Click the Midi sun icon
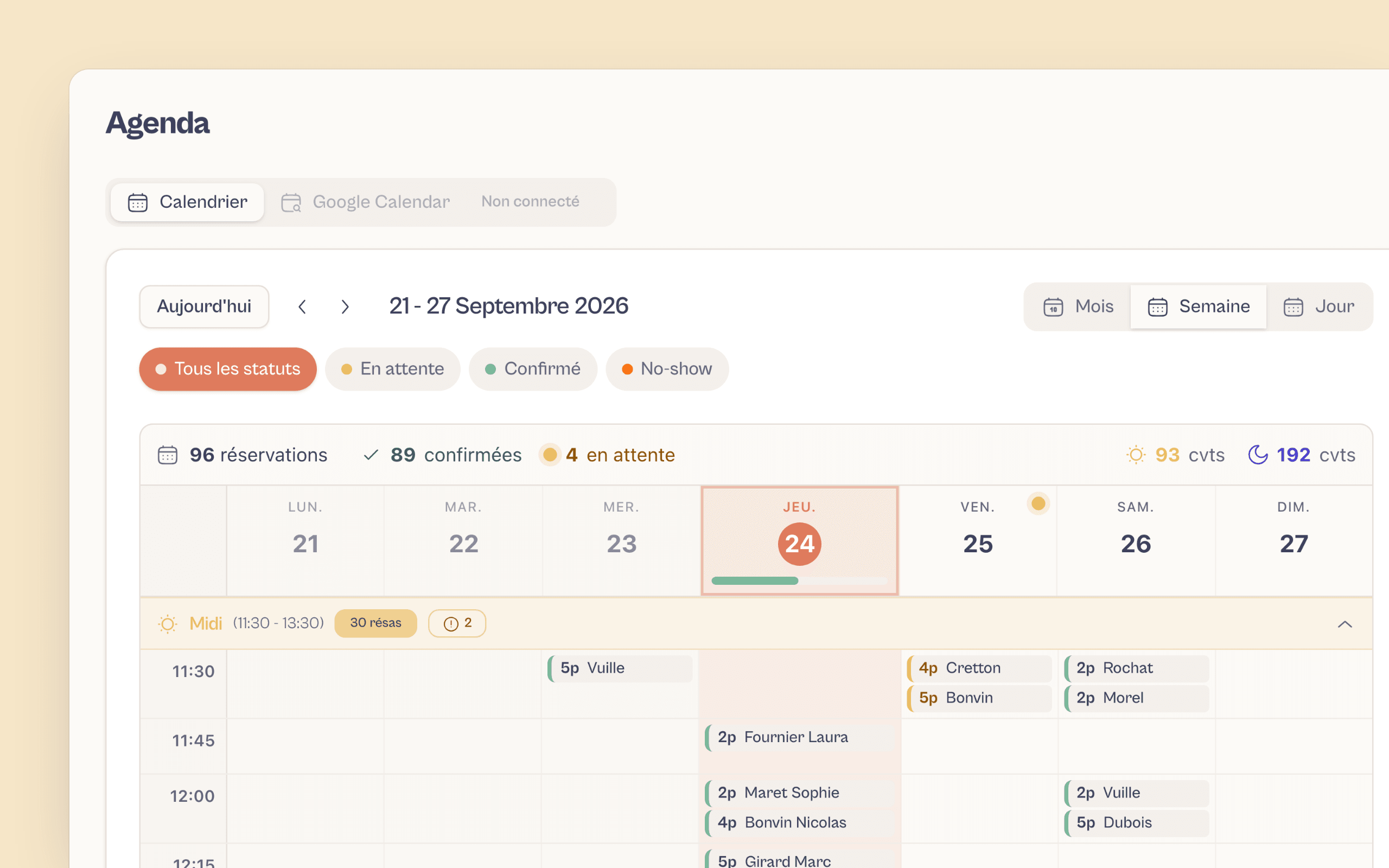This screenshot has width=1389, height=868. (168, 624)
